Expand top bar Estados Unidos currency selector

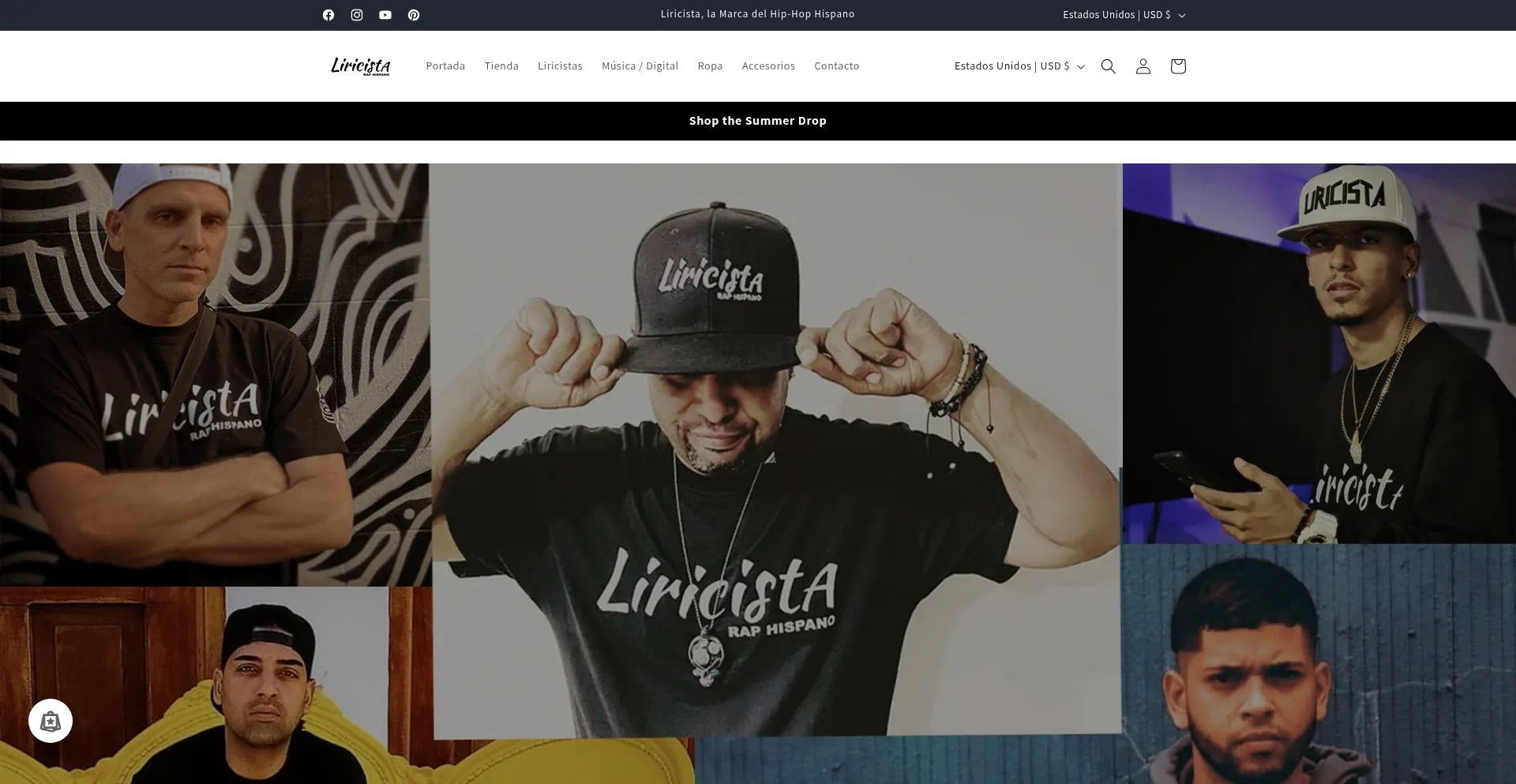click(x=1124, y=15)
